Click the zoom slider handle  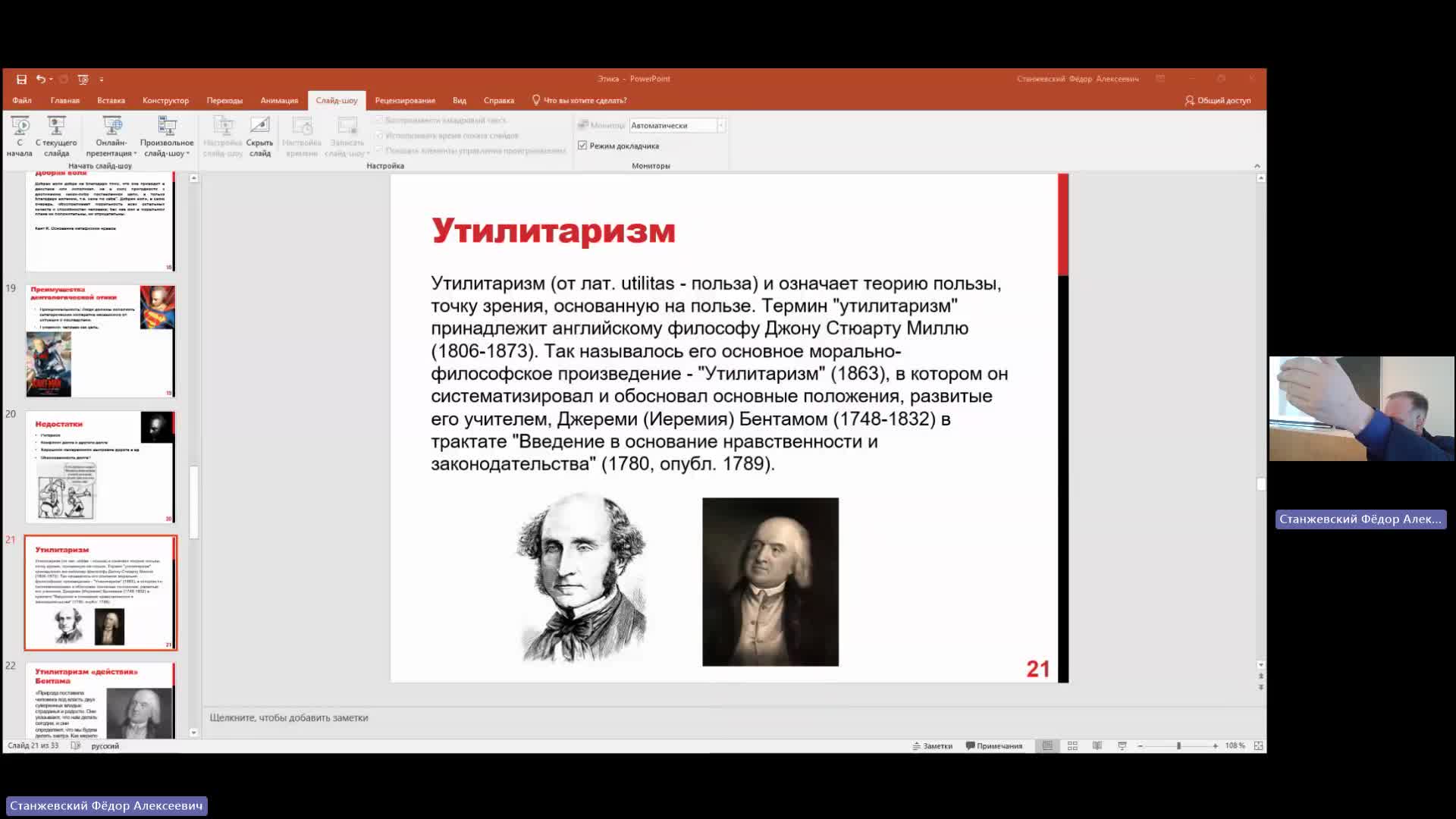tap(1178, 745)
